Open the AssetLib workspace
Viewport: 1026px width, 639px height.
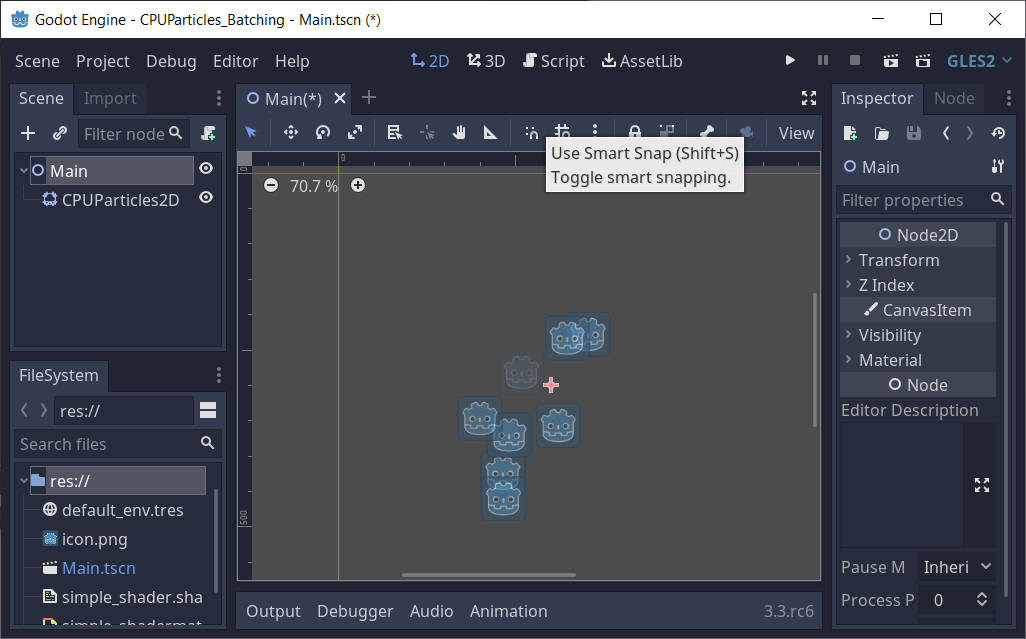pos(642,61)
